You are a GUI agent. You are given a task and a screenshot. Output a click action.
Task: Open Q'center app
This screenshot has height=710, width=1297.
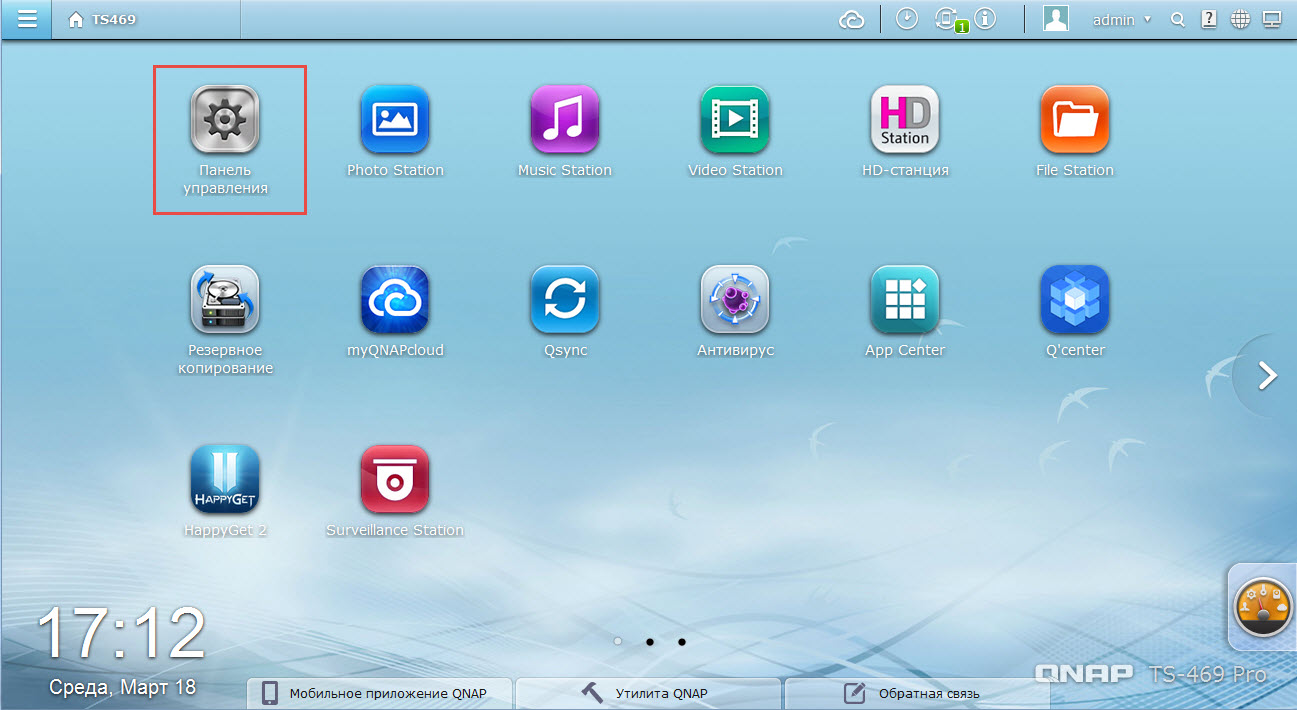pos(1075,300)
